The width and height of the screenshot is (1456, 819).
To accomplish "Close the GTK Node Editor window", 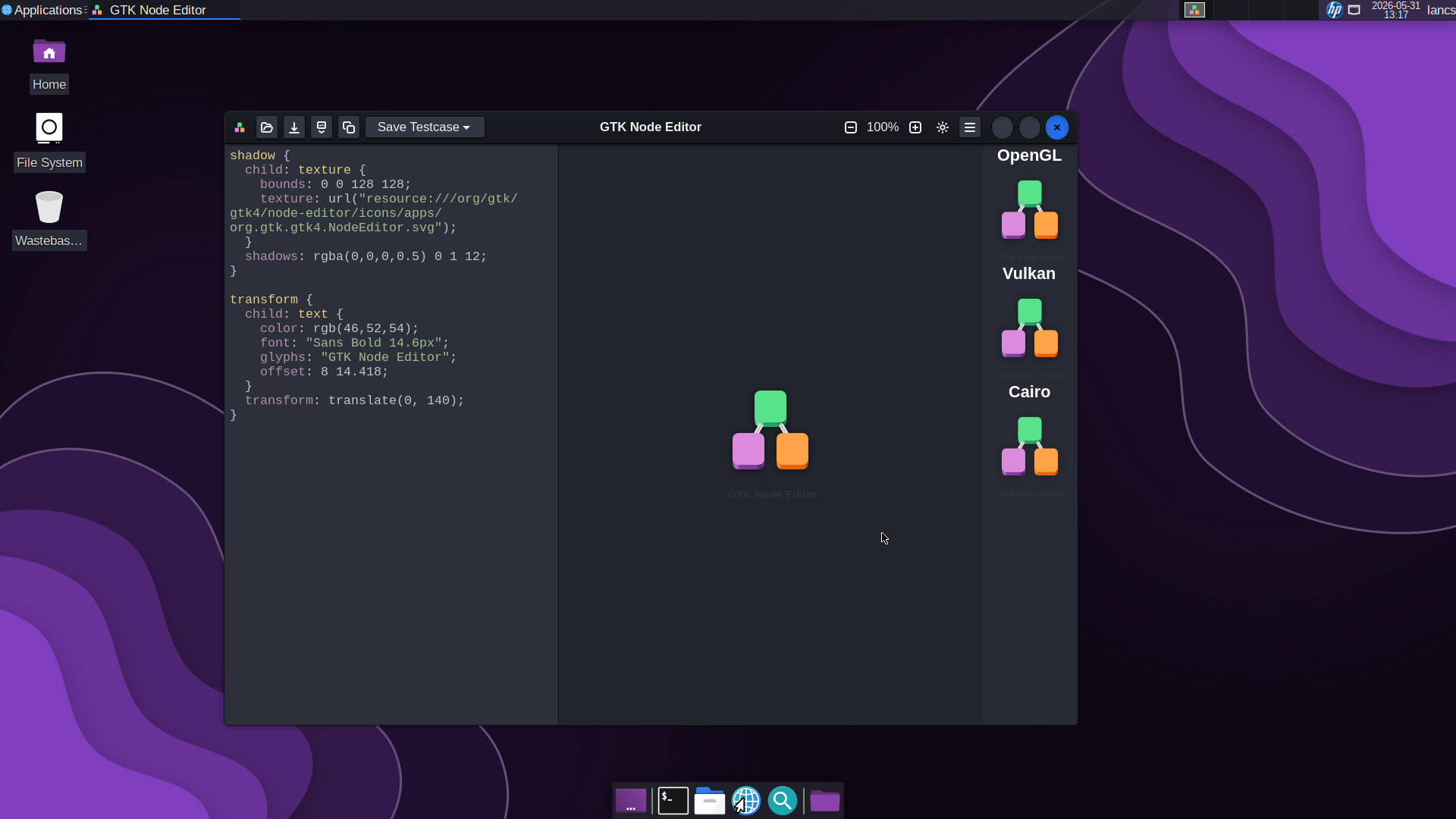I will [1057, 127].
